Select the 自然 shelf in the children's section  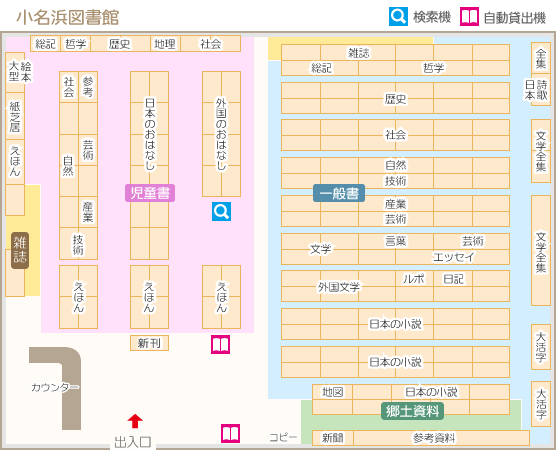[x=69, y=165]
